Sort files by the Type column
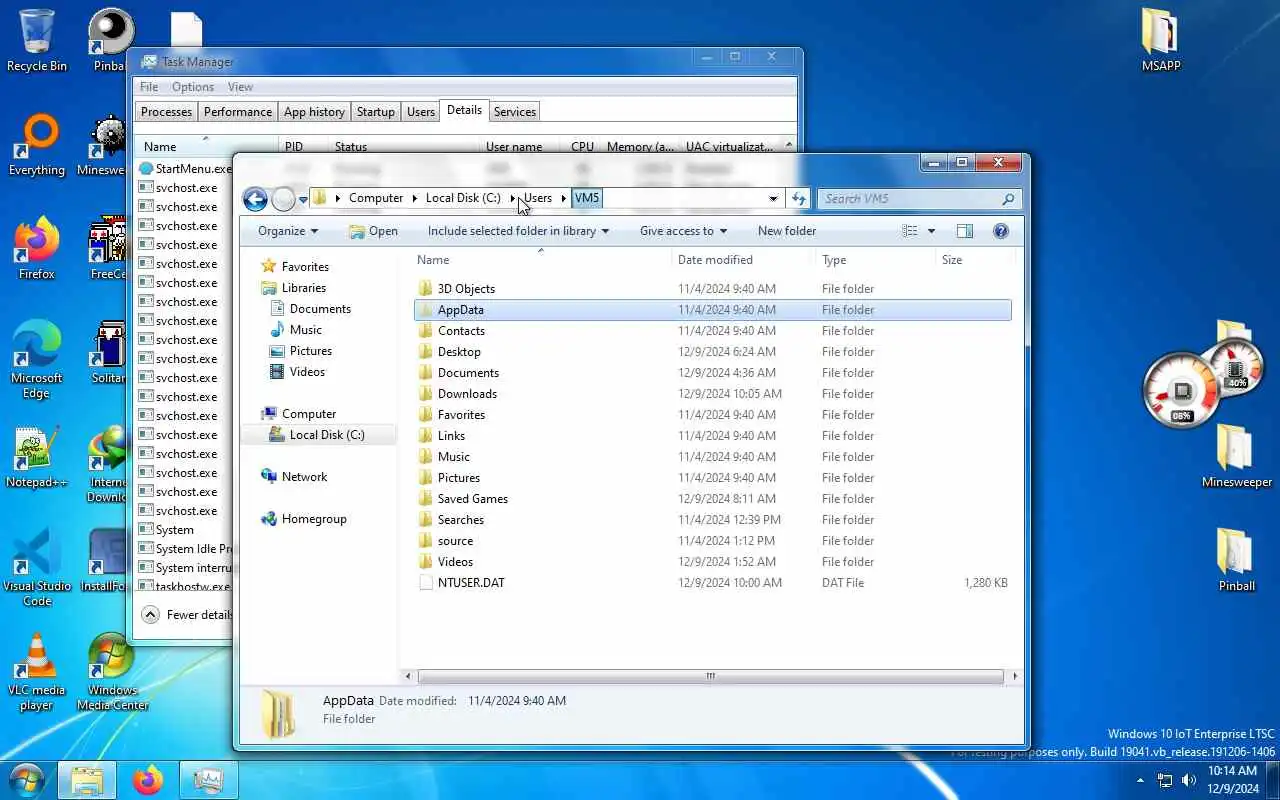 point(876,260)
